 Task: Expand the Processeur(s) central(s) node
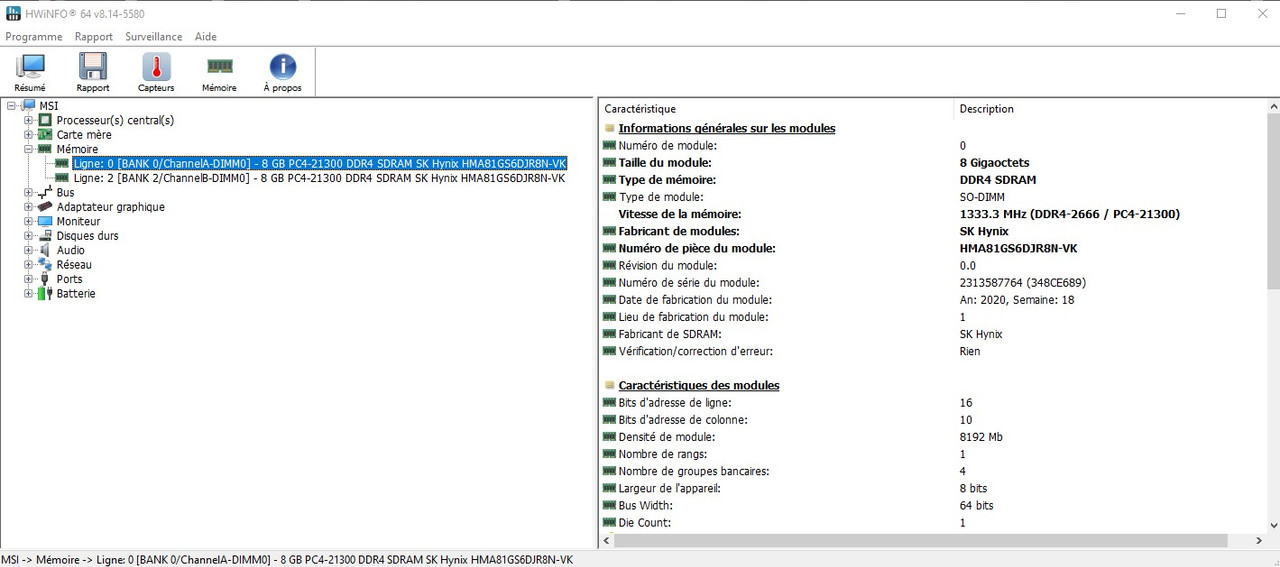point(29,120)
